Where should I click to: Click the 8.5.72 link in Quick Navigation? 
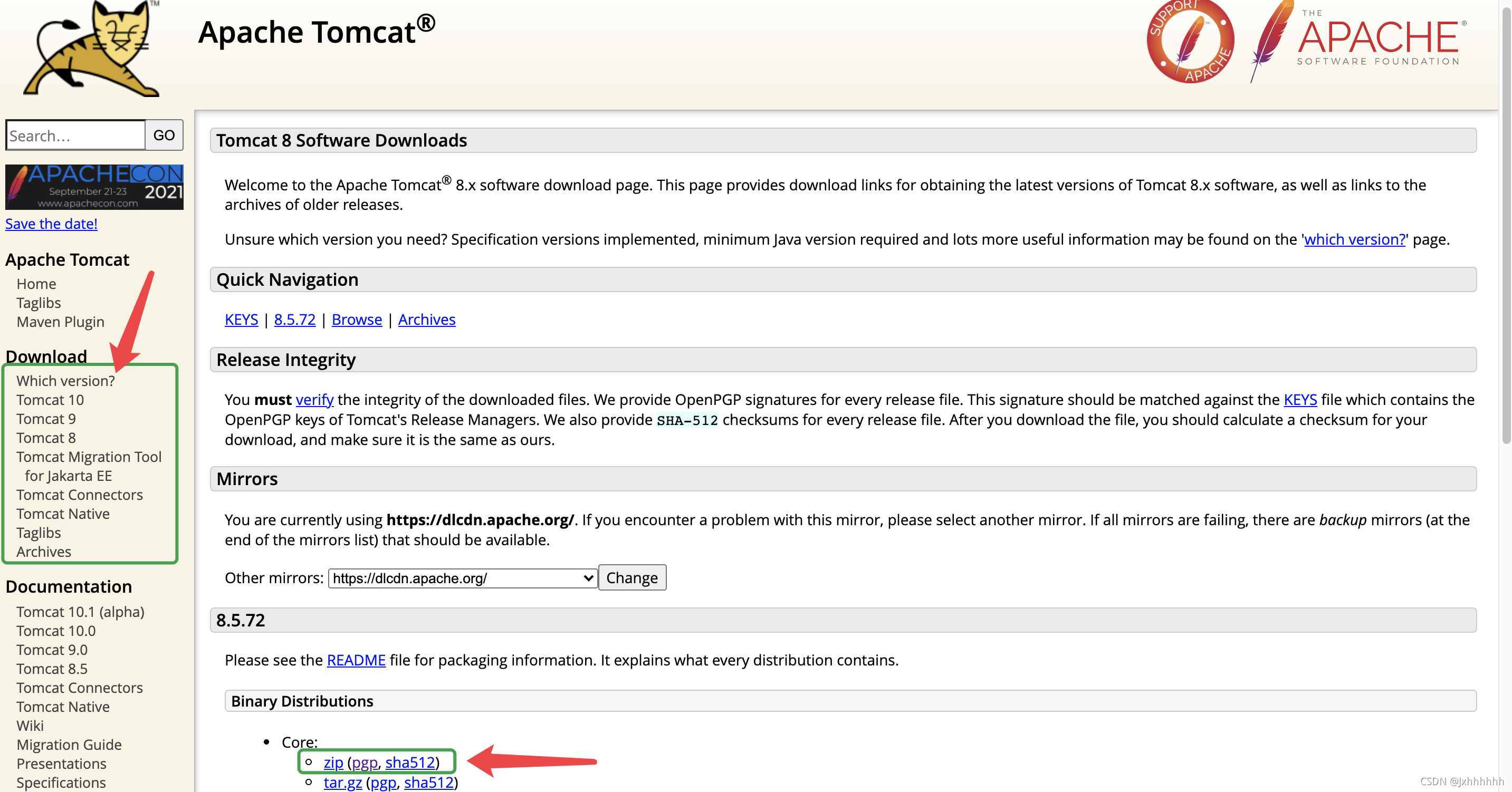coord(294,319)
